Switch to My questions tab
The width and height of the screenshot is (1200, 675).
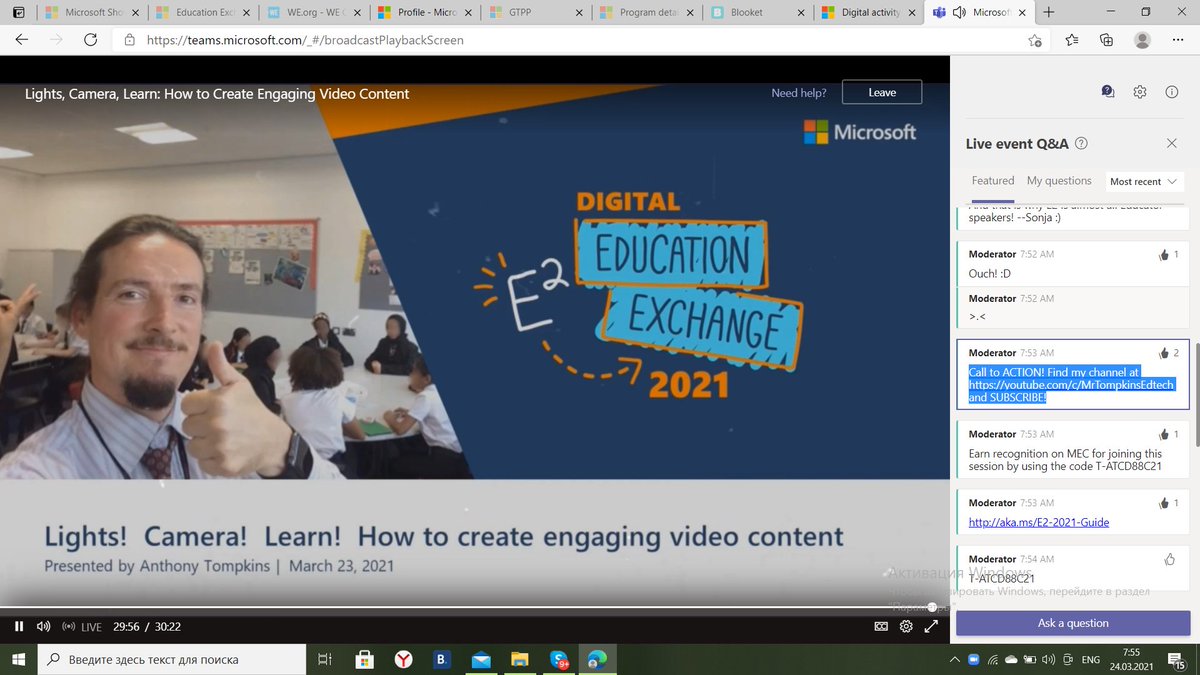click(1059, 181)
